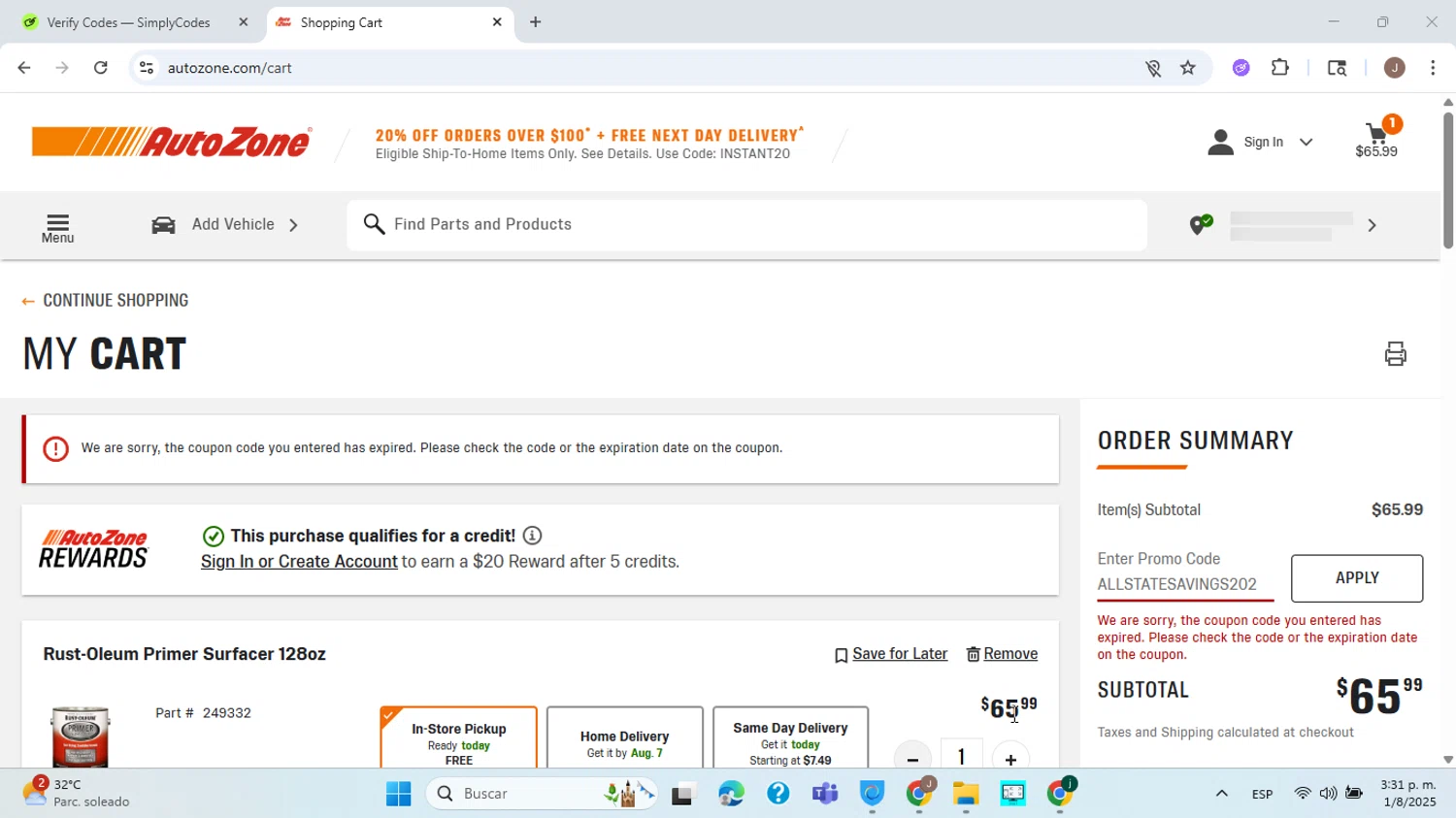Click Remove item link
Screen dimensions: 1456x818
[x=1010, y=654]
